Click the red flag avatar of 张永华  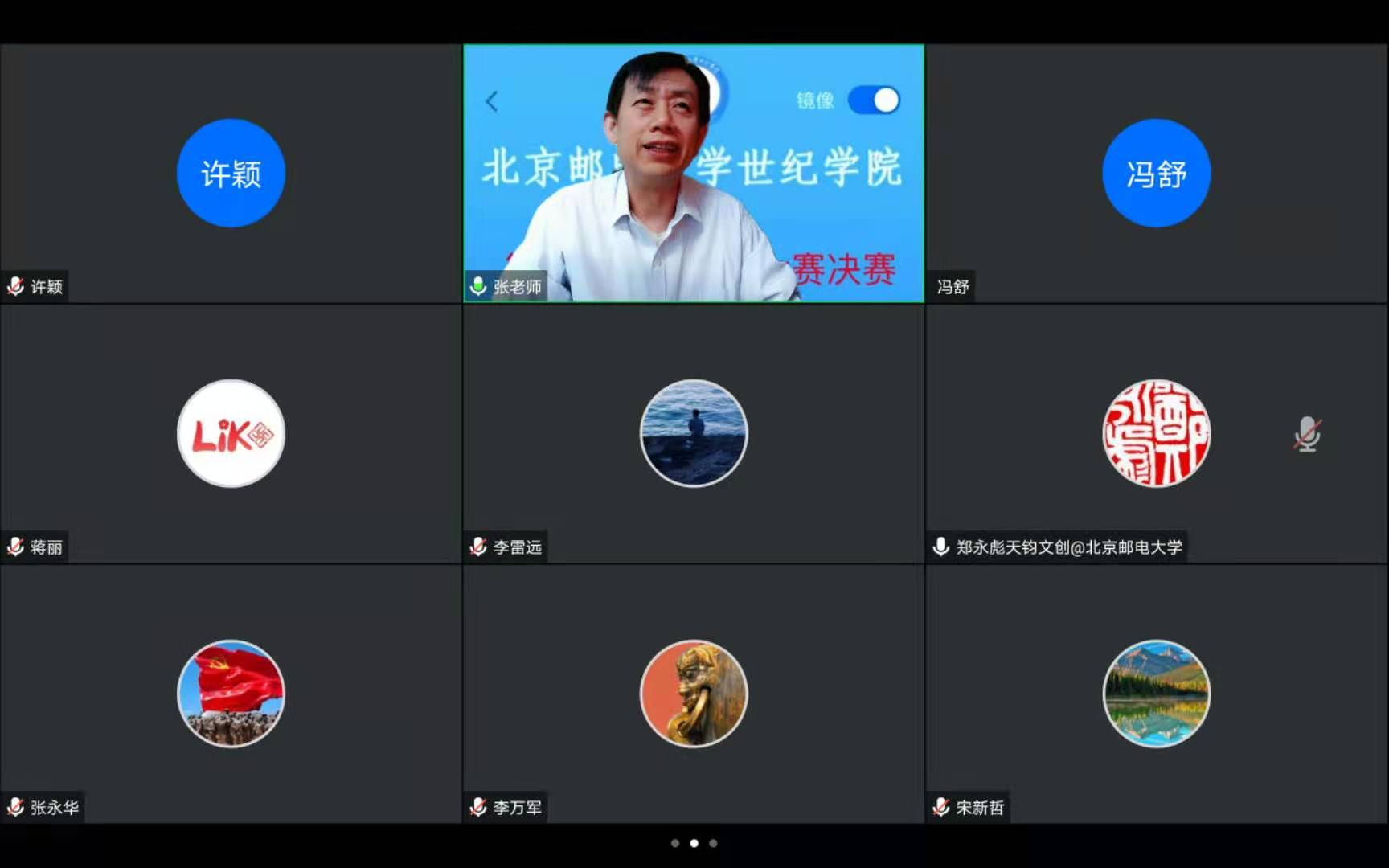[231, 694]
